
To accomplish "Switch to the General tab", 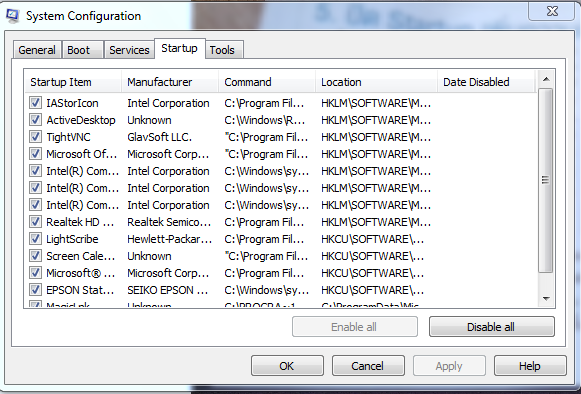I will coord(37,50).
